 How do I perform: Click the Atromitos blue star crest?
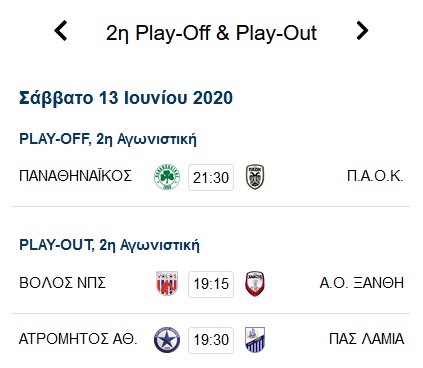(167, 340)
